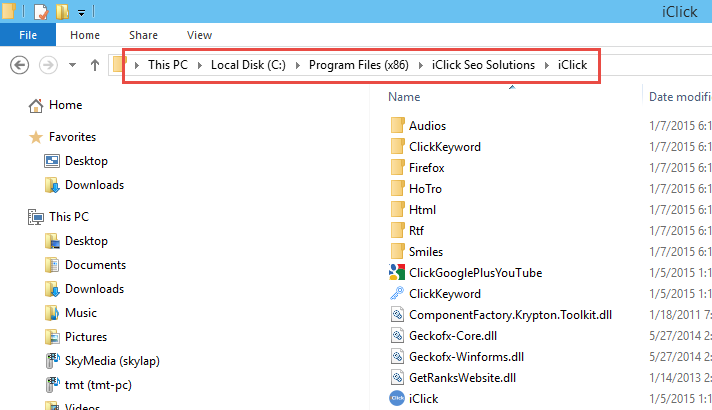Click the Firefox folder icon
The image size is (712, 410).
[397, 167]
